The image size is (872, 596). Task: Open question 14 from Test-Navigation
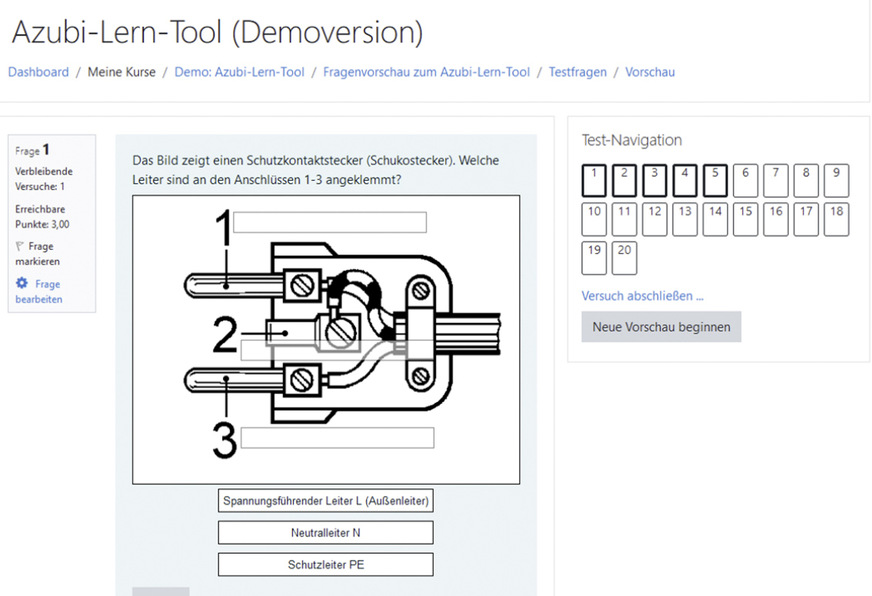[x=715, y=219]
